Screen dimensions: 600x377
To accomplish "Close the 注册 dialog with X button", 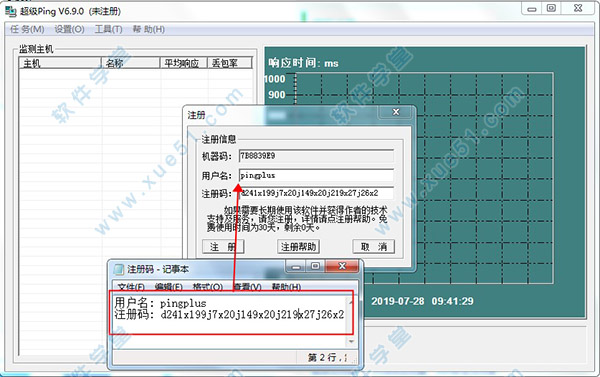I will [396, 112].
